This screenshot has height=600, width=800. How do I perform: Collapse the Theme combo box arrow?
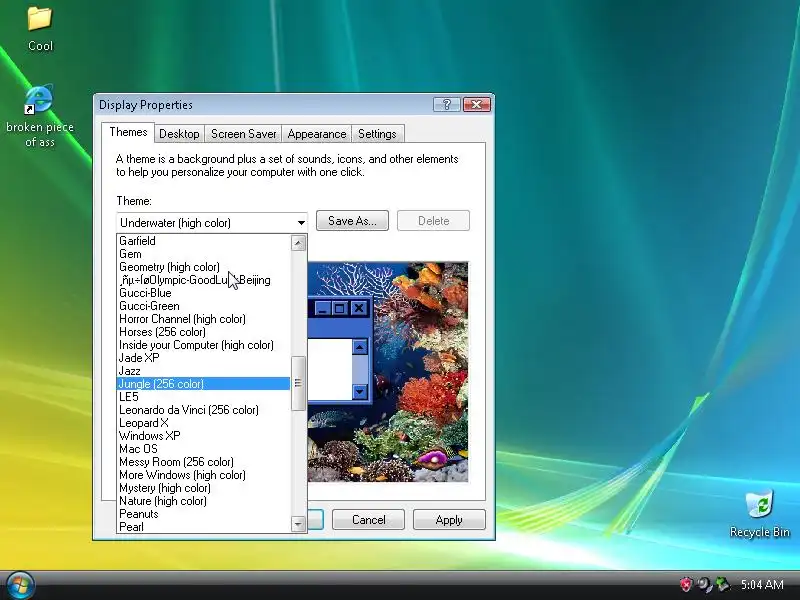pyautogui.click(x=301, y=223)
